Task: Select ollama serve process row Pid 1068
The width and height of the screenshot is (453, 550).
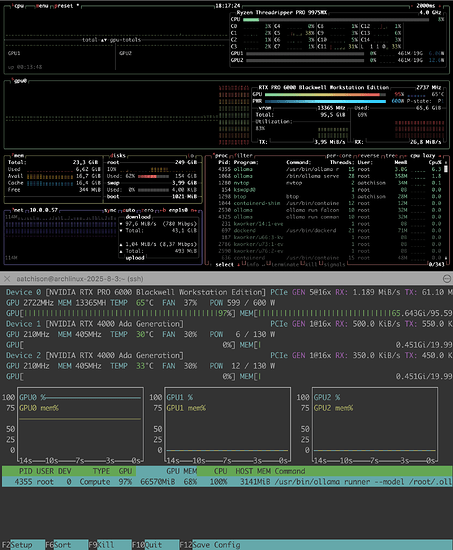Action: [329, 176]
